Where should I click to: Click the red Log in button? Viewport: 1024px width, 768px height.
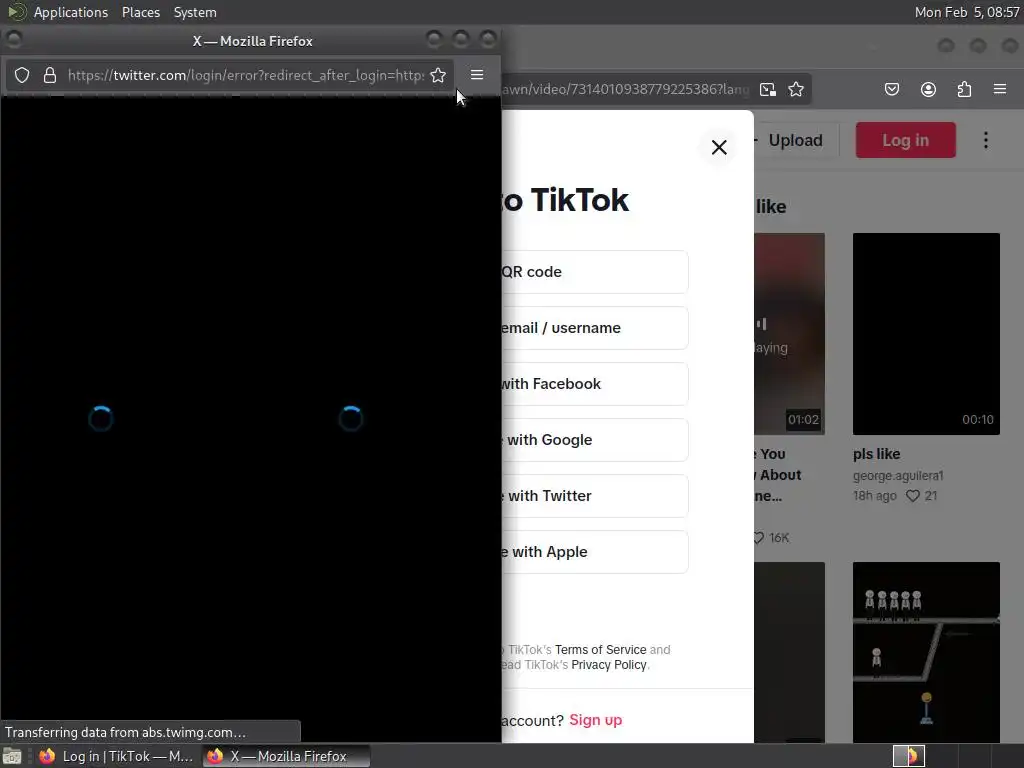tap(905, 140)
